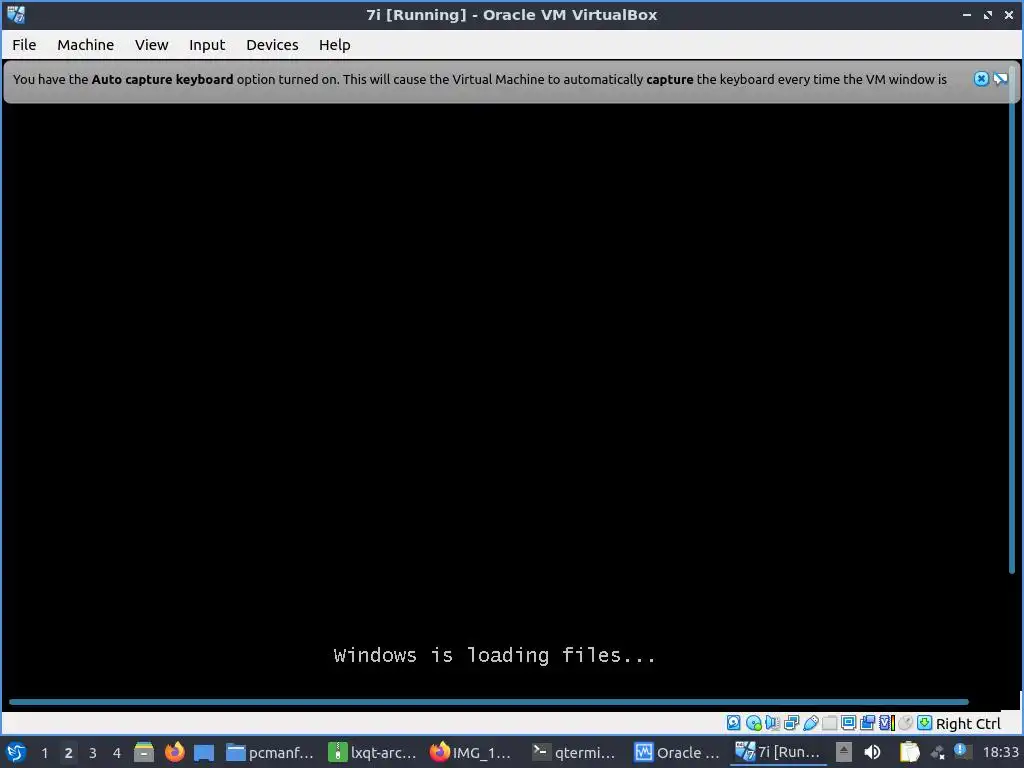Viewport: 1024px width, 768px height.
Task: Click the Auto capture keyboard notification text
Action: pyautogui.click(x=480, y=80)
